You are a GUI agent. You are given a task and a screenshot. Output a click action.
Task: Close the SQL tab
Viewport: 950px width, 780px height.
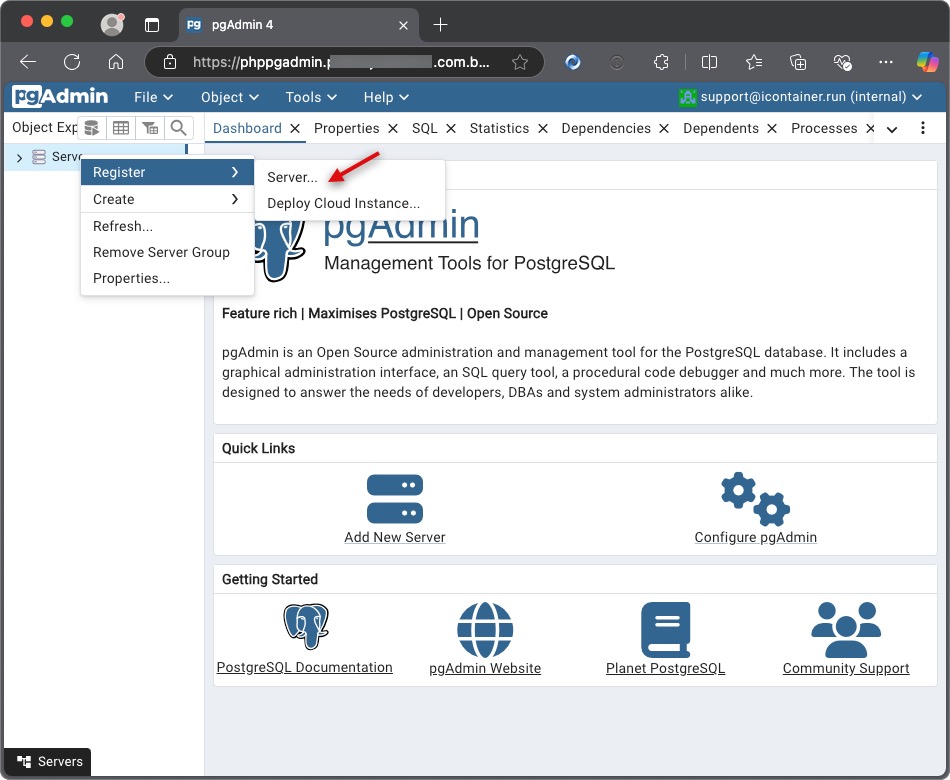[451, 128]
